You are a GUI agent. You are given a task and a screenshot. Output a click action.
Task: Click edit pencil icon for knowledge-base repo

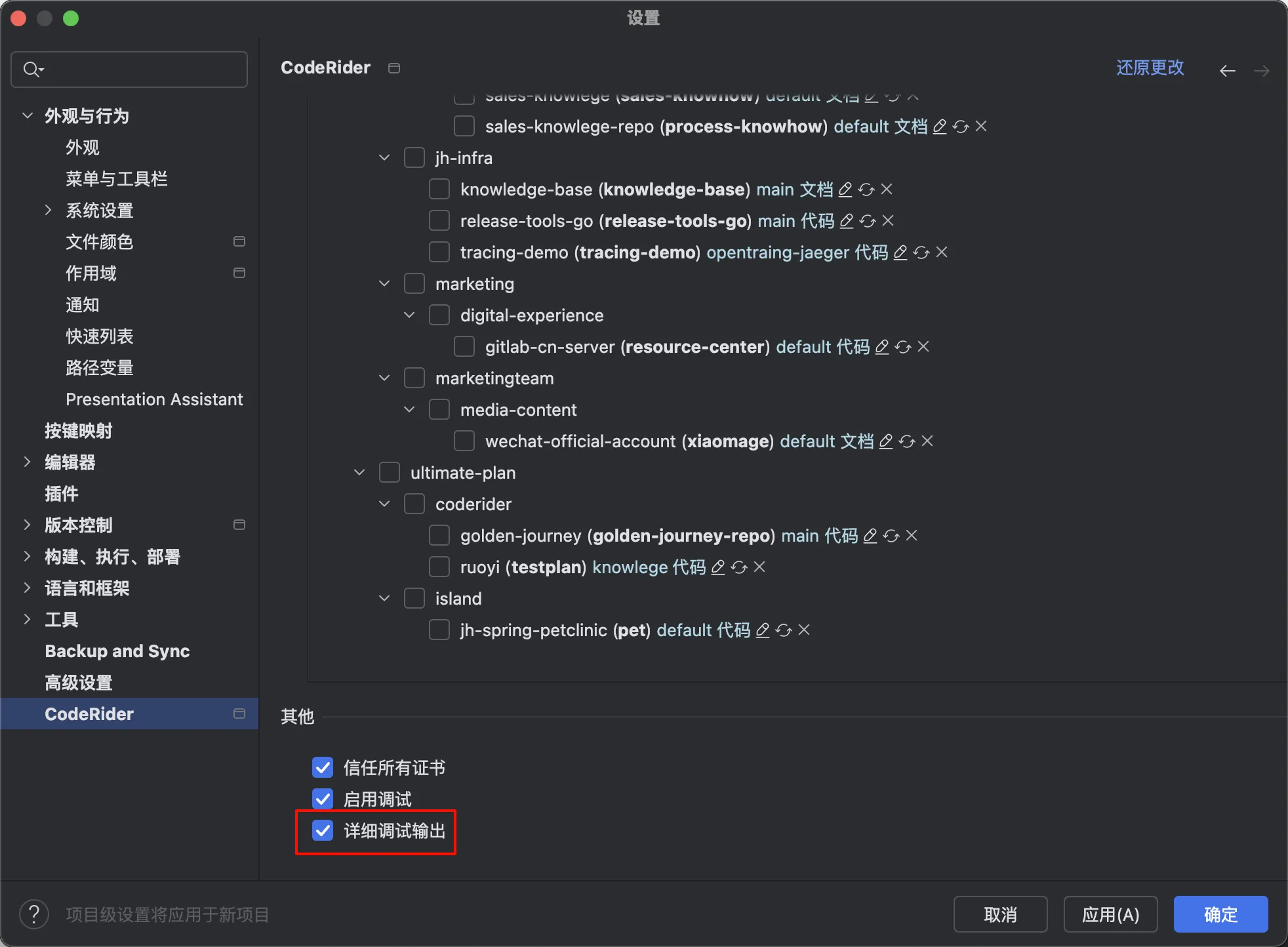pos(845,190)
